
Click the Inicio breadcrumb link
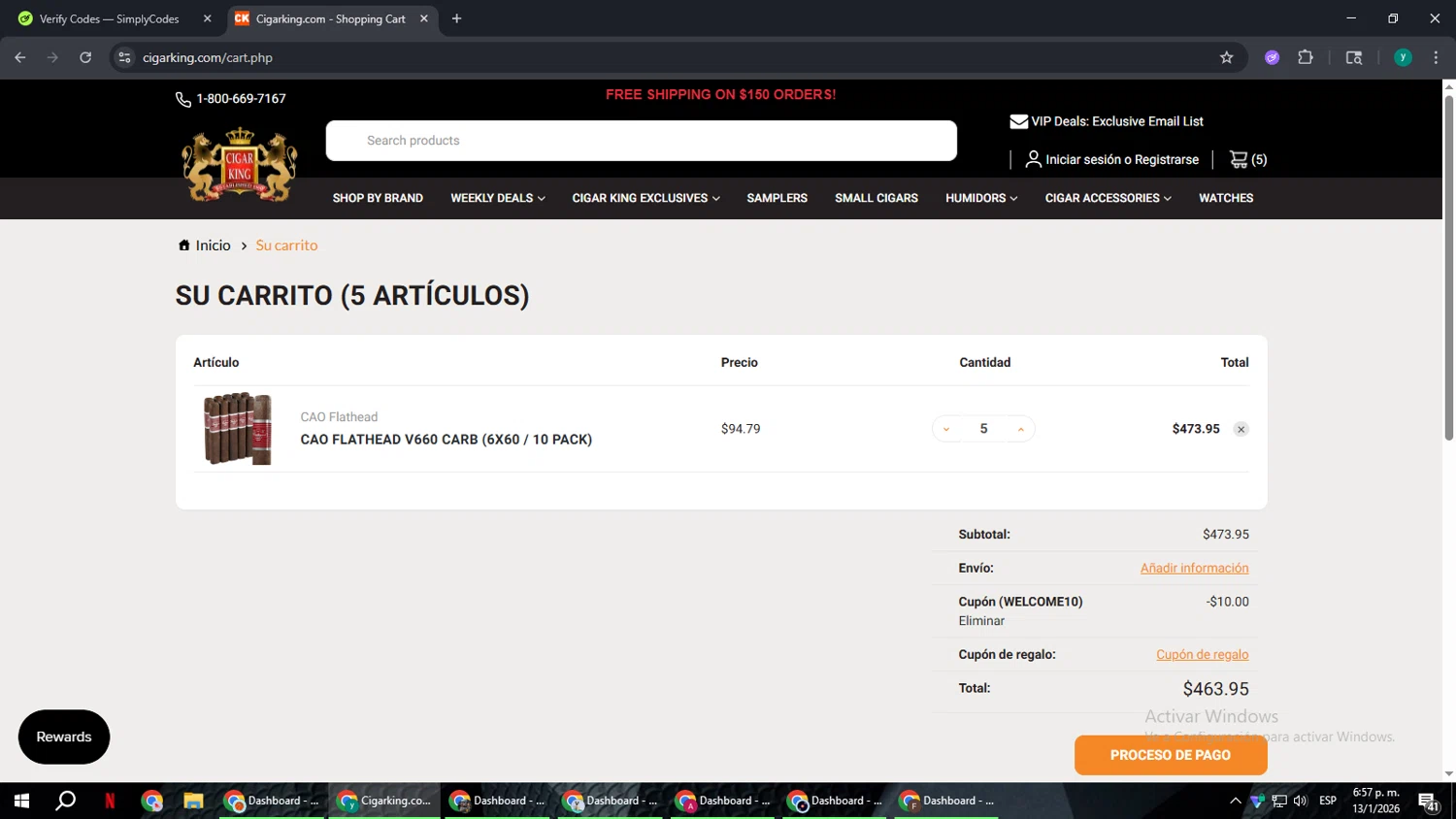[213, 246]
